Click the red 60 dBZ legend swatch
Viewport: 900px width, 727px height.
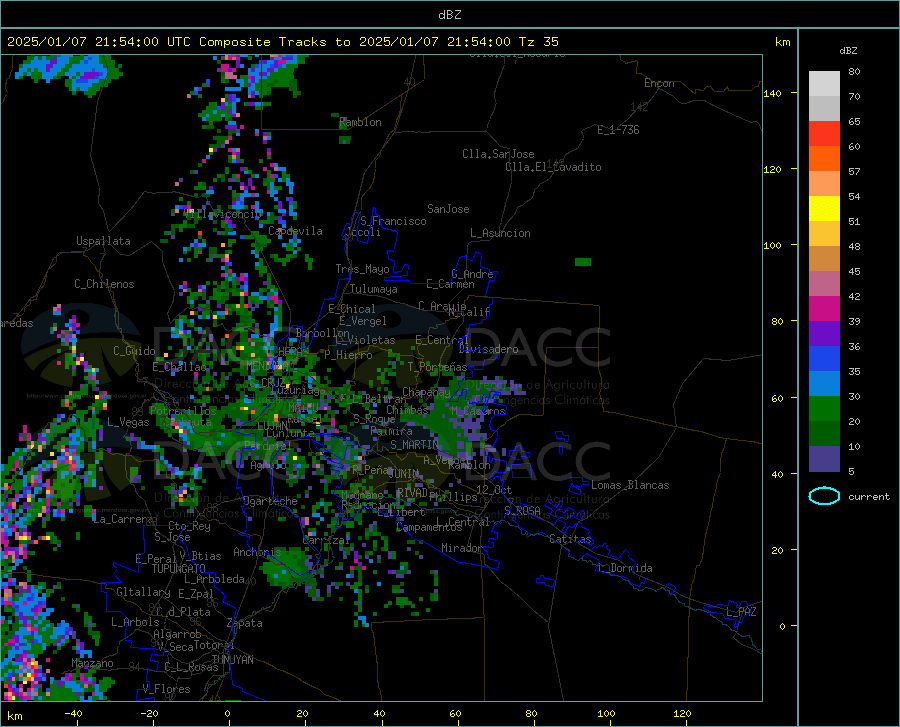824,134
